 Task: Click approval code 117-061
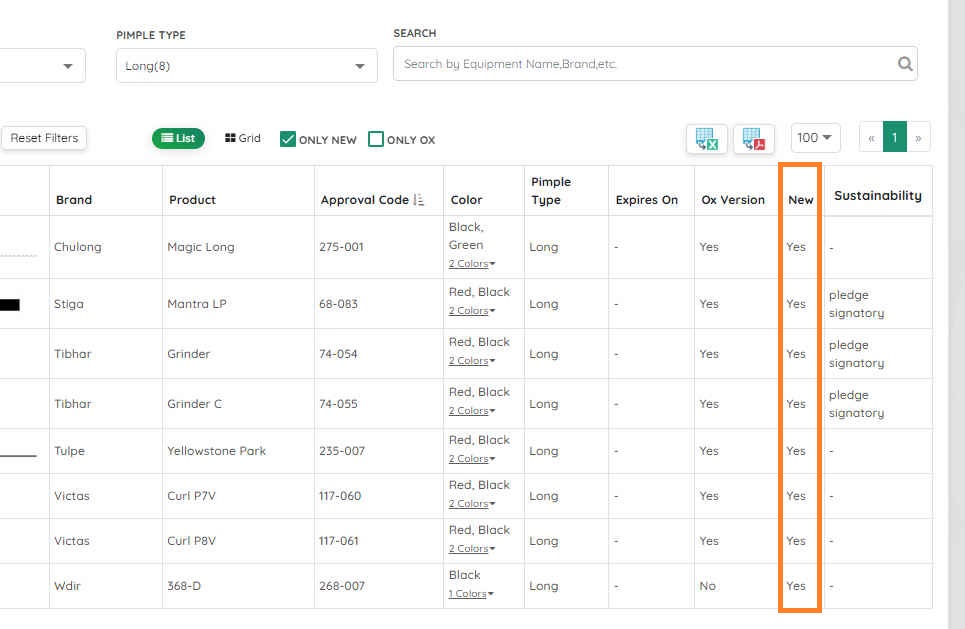338,541
